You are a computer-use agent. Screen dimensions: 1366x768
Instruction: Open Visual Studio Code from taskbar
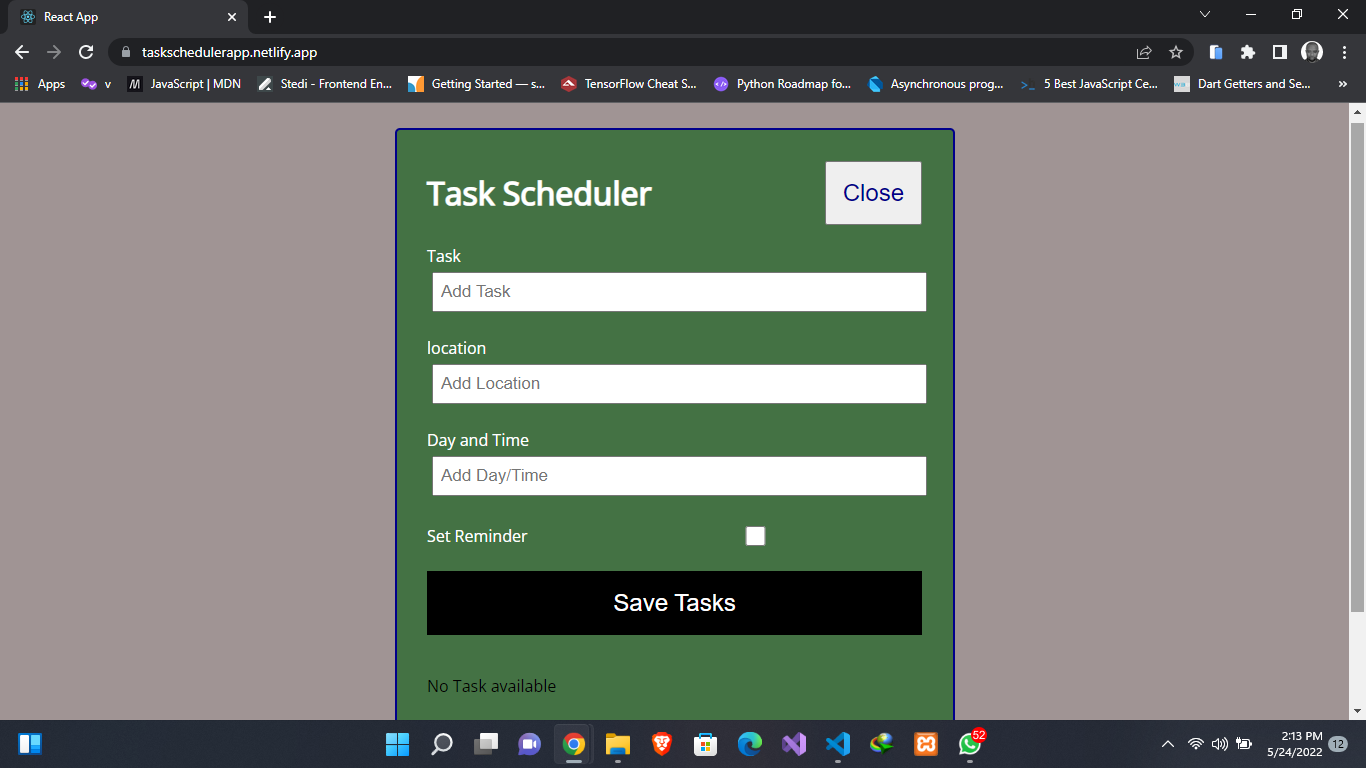tap(837, 744)
